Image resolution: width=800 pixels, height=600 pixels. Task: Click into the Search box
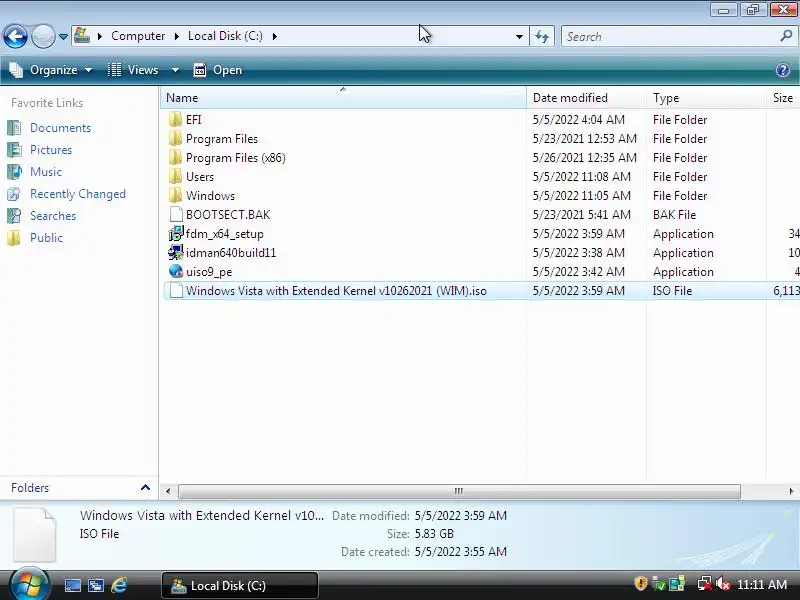coord(669,37)
